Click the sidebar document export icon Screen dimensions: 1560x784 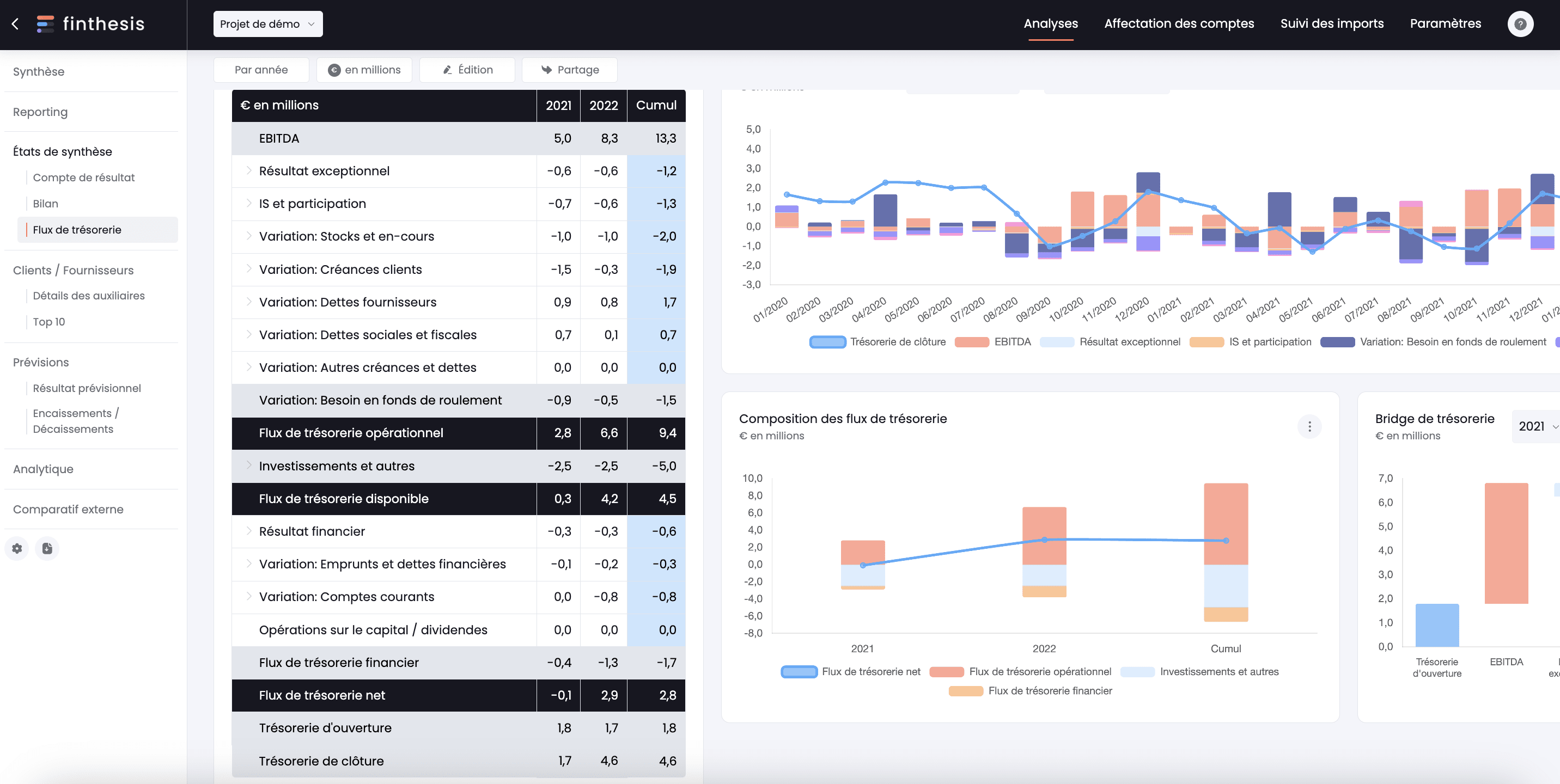(47, 548)
